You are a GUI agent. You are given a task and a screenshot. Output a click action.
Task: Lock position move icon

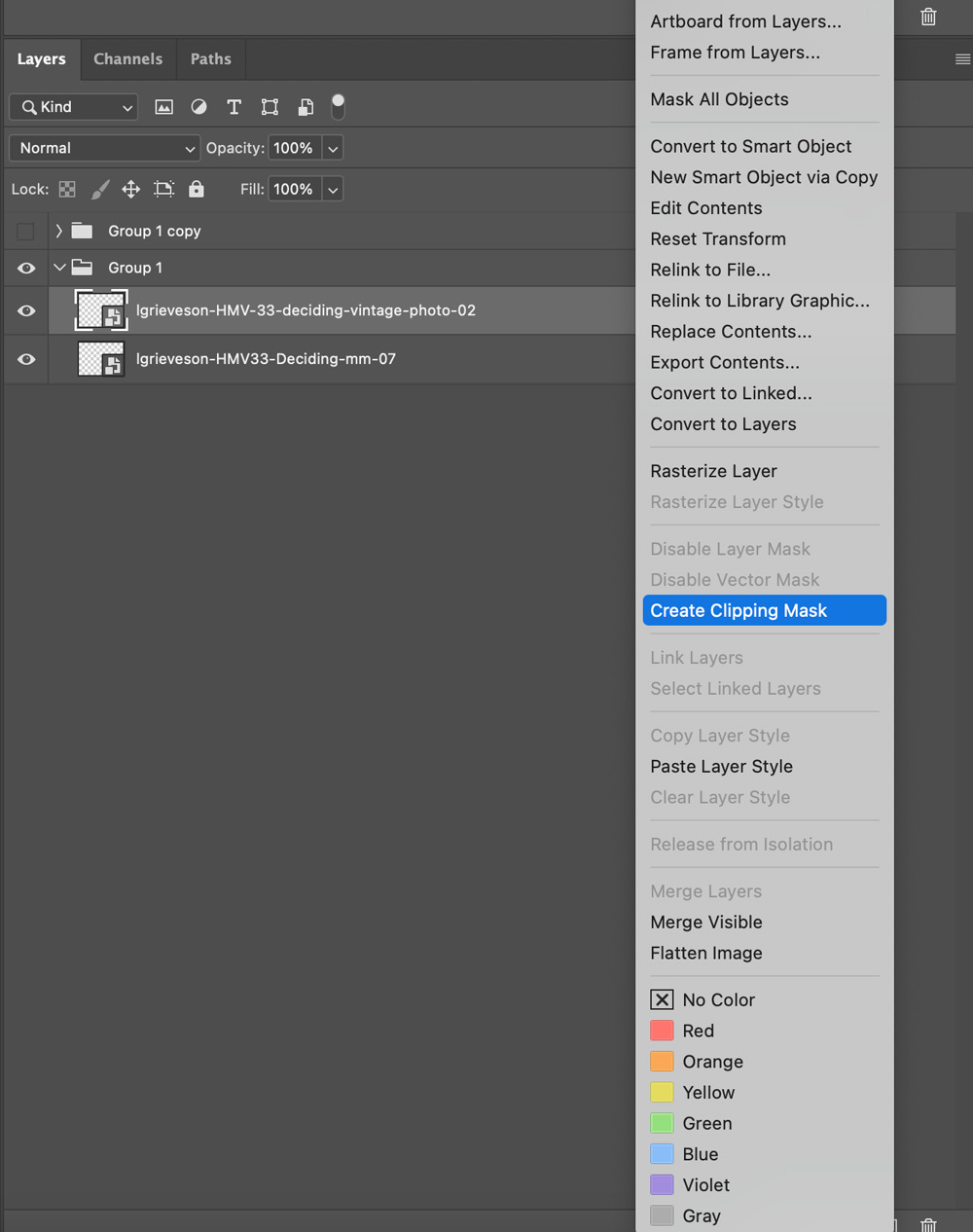pyautogui.click(x=131, y=189)
